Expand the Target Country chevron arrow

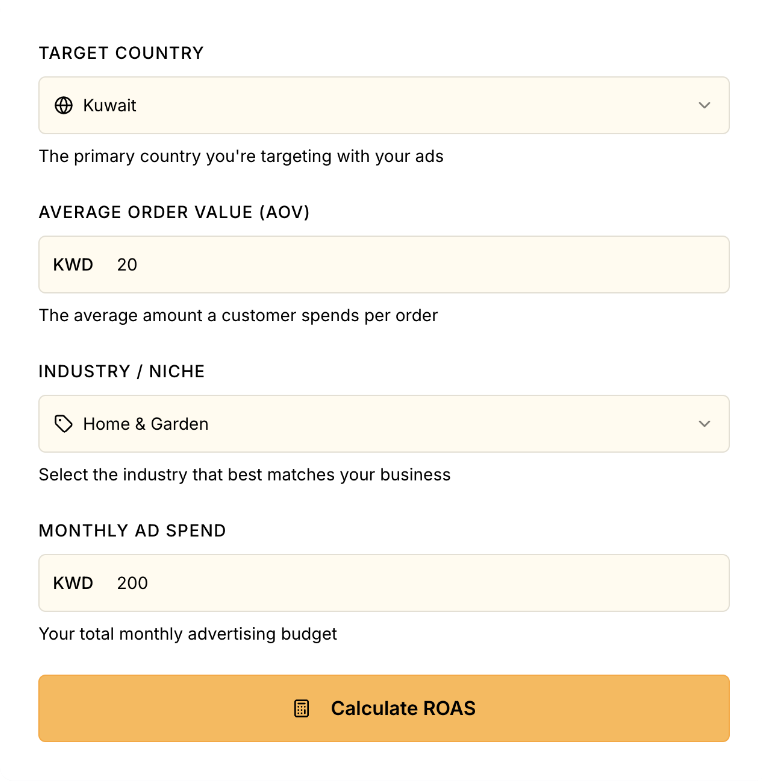[704, 105]
